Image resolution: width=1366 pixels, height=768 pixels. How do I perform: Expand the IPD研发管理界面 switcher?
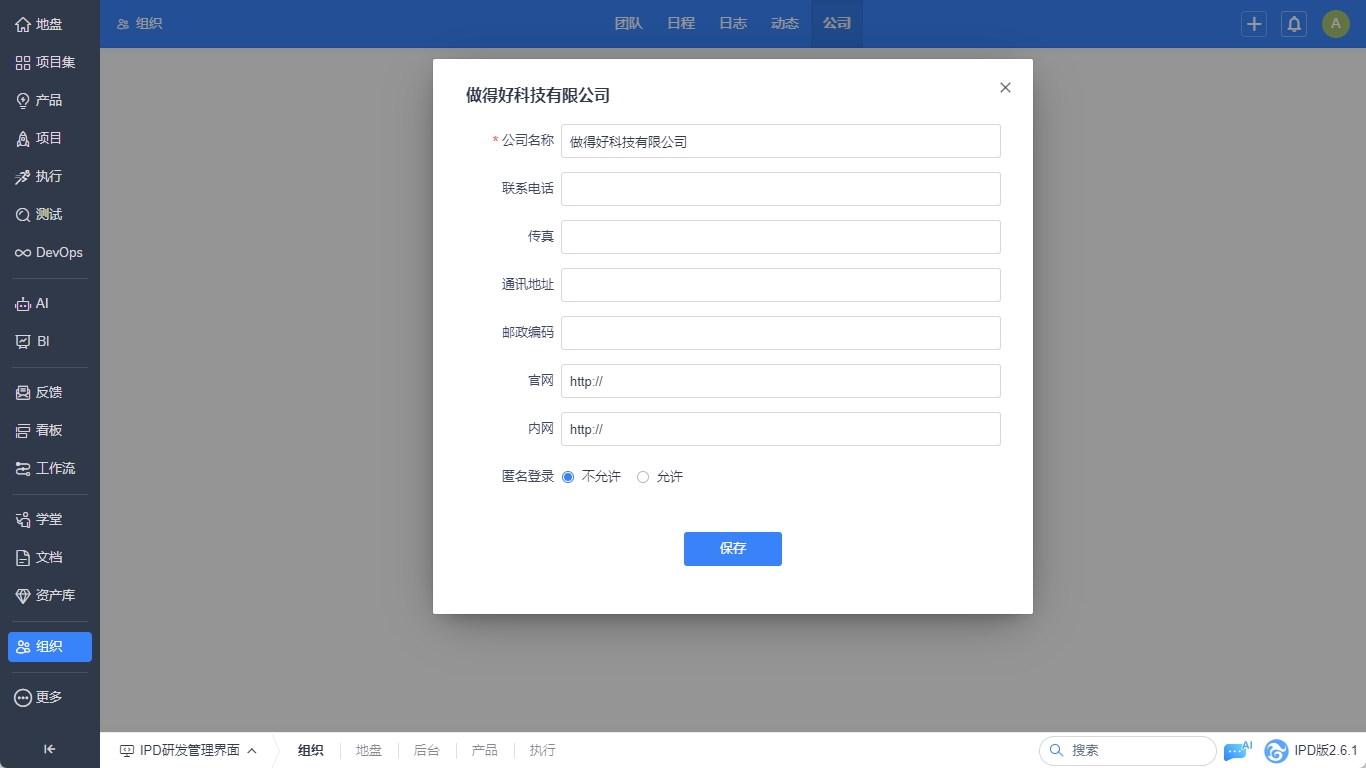point(188,750)
